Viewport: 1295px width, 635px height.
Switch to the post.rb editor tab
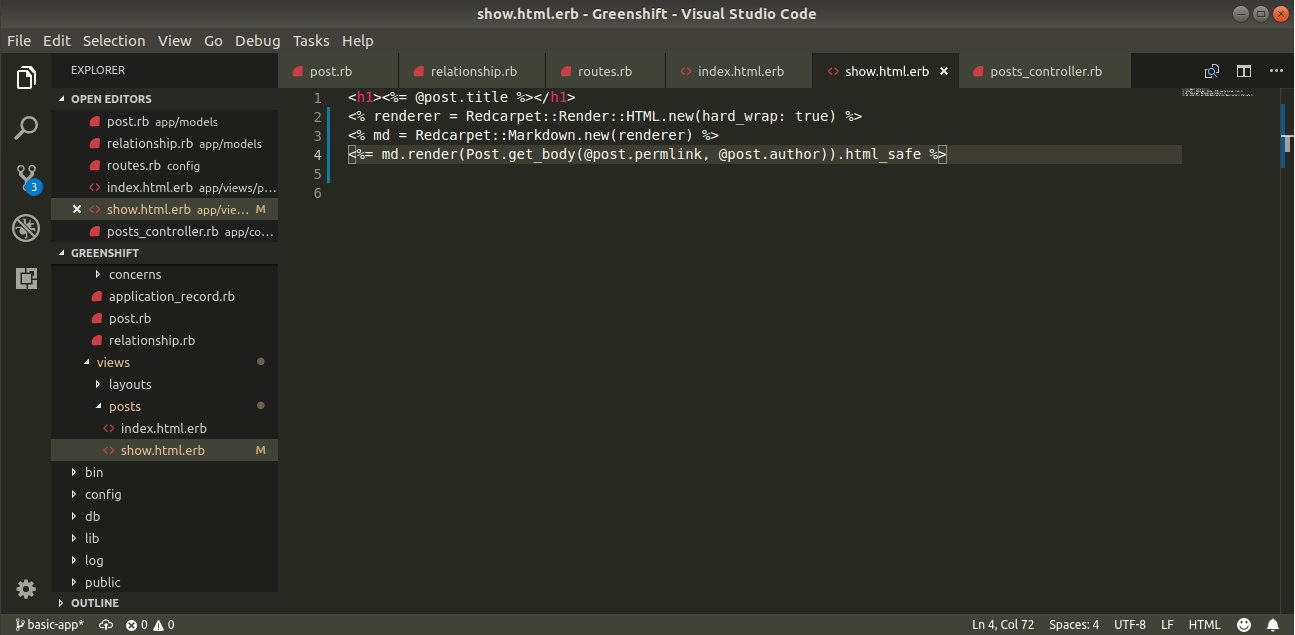338,71
